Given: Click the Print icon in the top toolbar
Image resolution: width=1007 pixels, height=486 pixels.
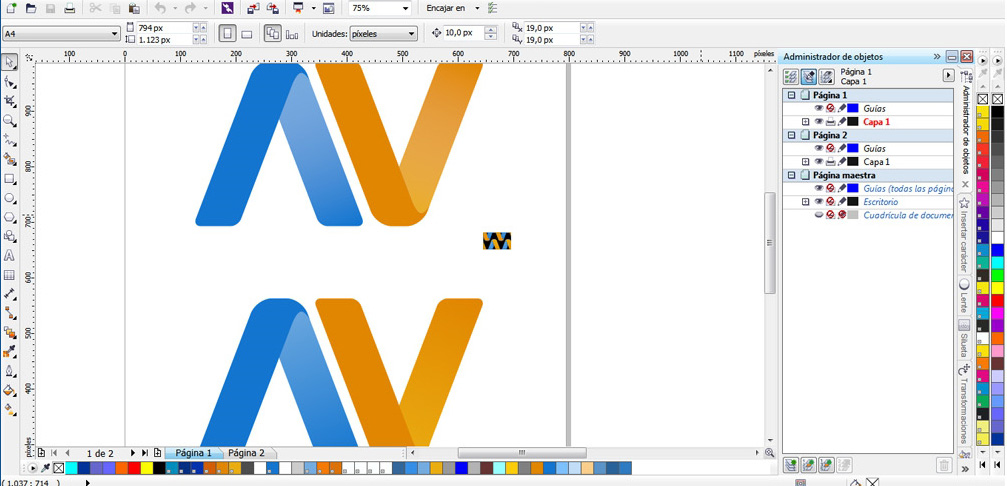Looking at the screenshot, I should pos(69,8).
